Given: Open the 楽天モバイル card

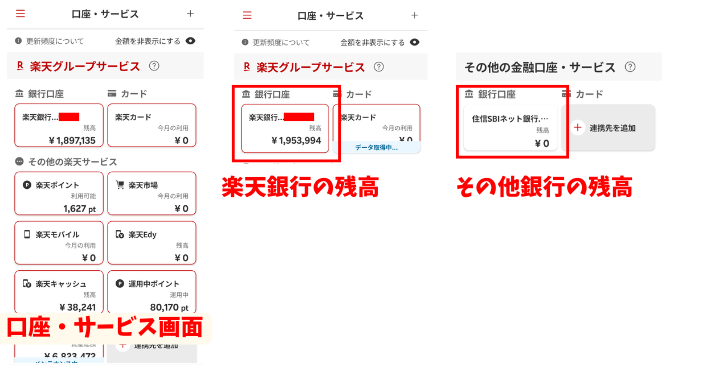Looking at the screenshot, I should click(x=59, y=243).
